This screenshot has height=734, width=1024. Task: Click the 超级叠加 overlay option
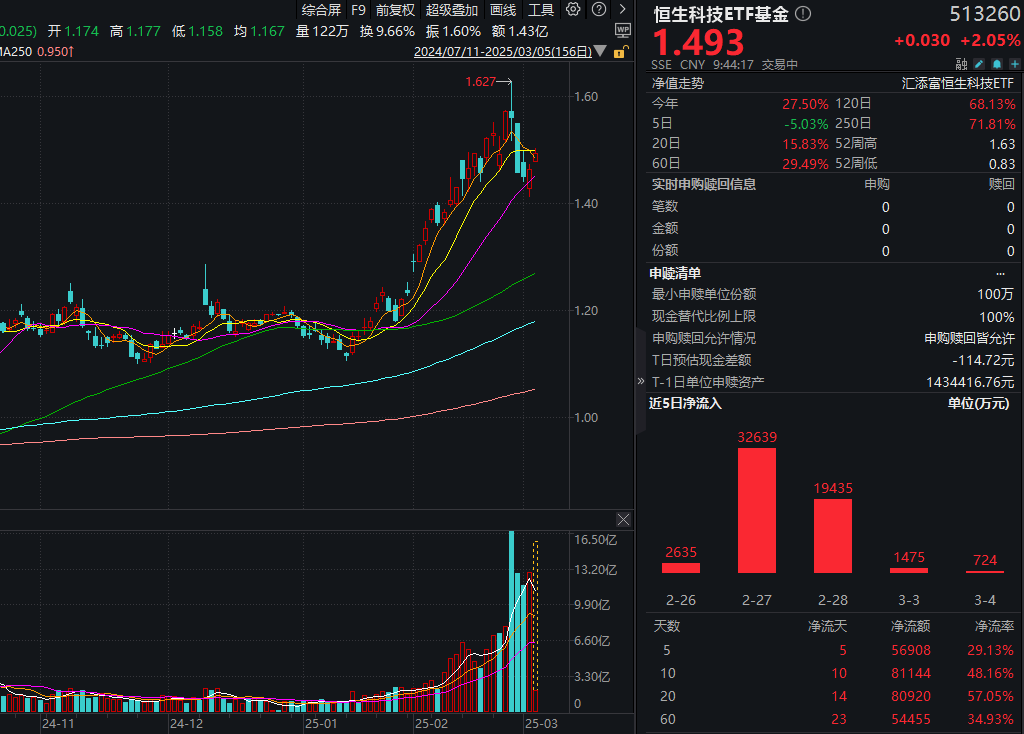pos(451,10)
